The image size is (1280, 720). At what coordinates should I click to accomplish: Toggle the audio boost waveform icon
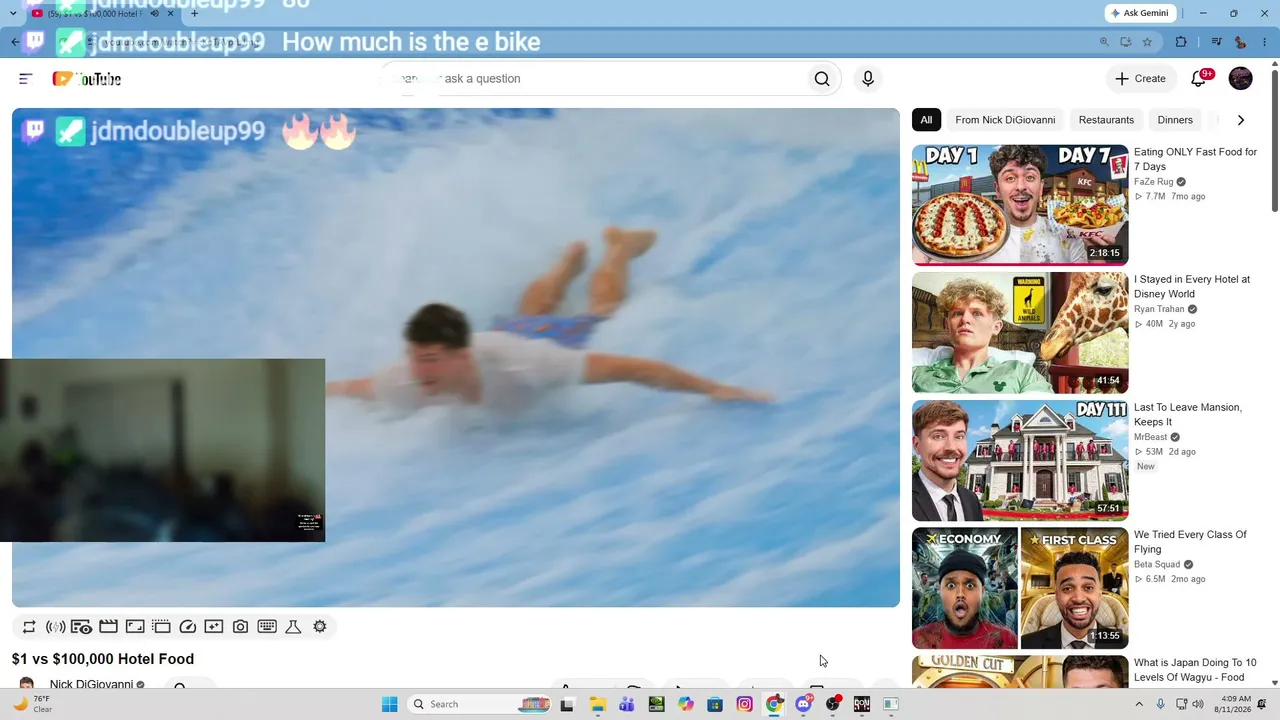click(56, 627)
